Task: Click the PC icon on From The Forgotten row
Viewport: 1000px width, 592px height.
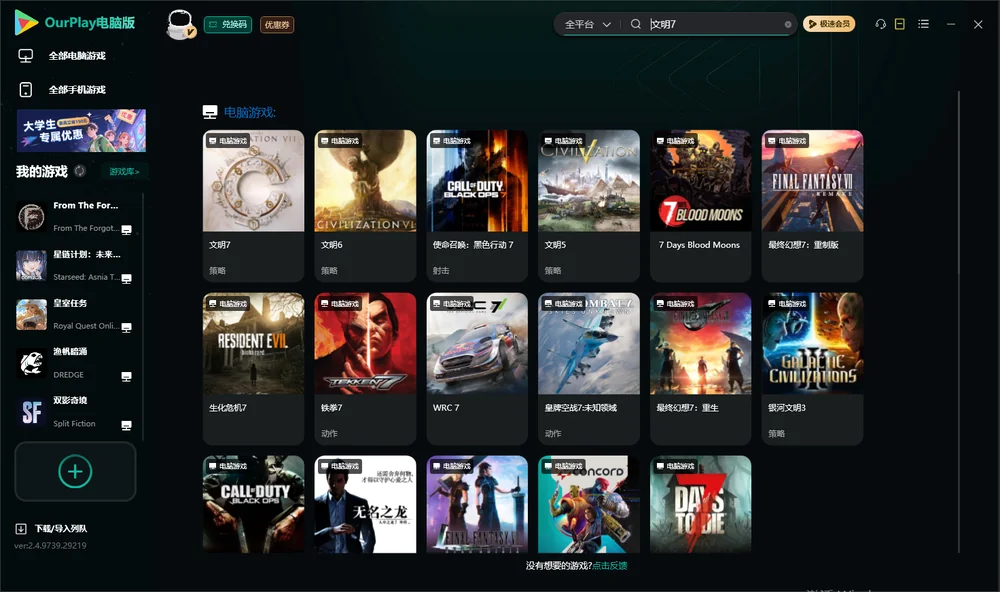Action: [126, 230]
